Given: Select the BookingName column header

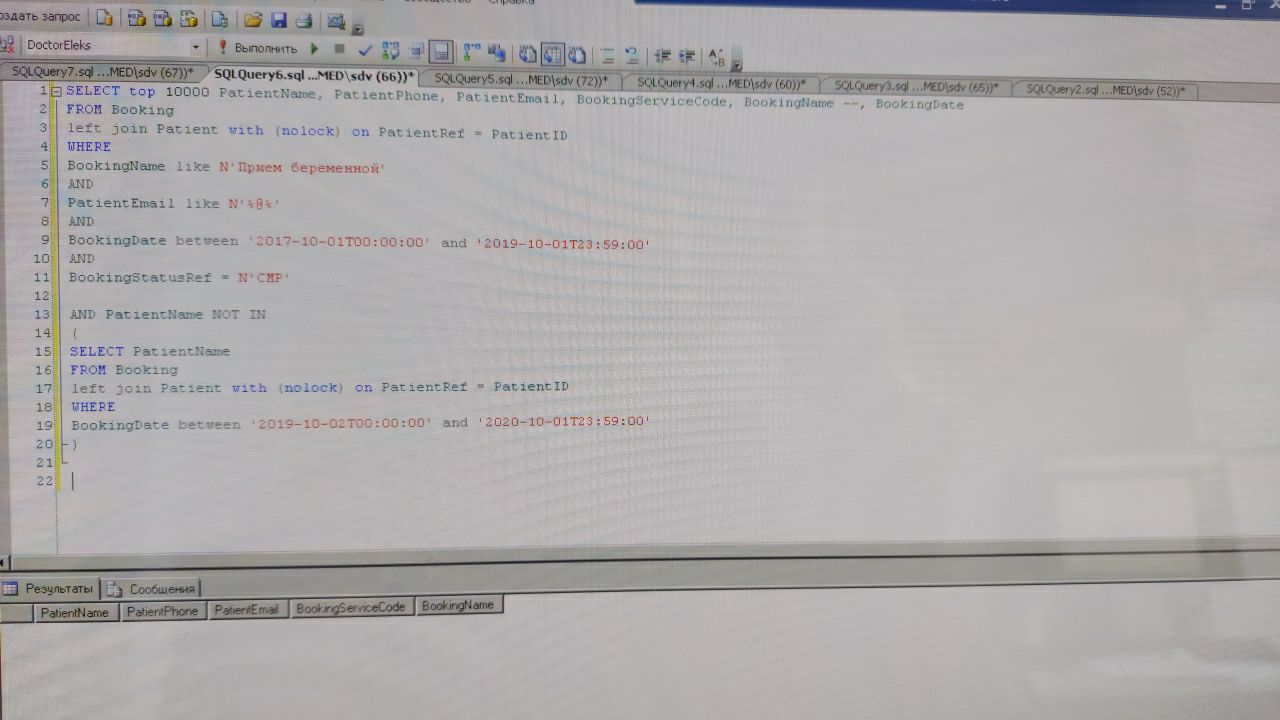Looking at the screenshot, I should click(x=458, y=605).
